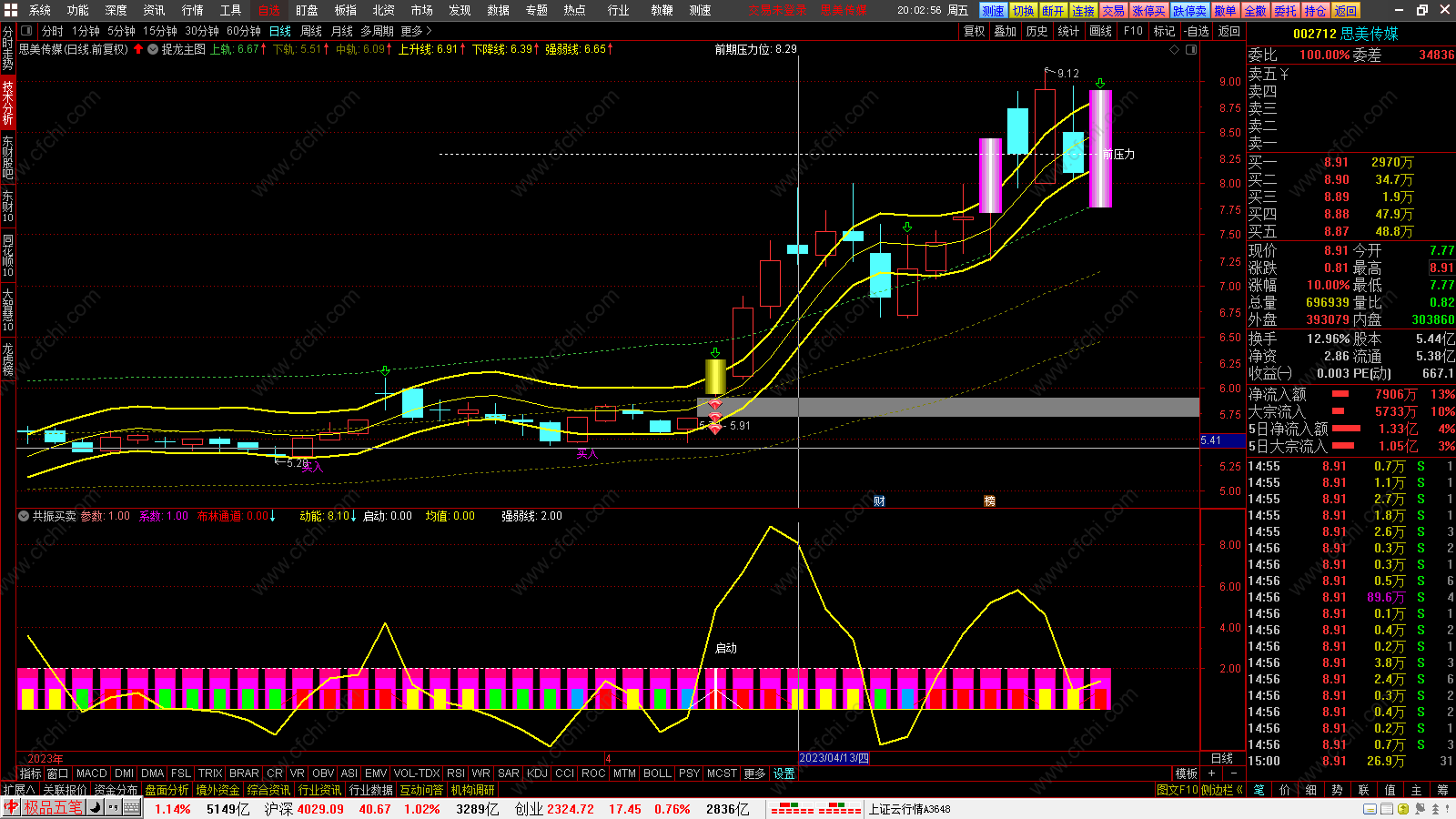Toggle the 侧边栏 sidebar collapse control
This screenshot has width=1456, height=819.
click(x=1221, y=790)
